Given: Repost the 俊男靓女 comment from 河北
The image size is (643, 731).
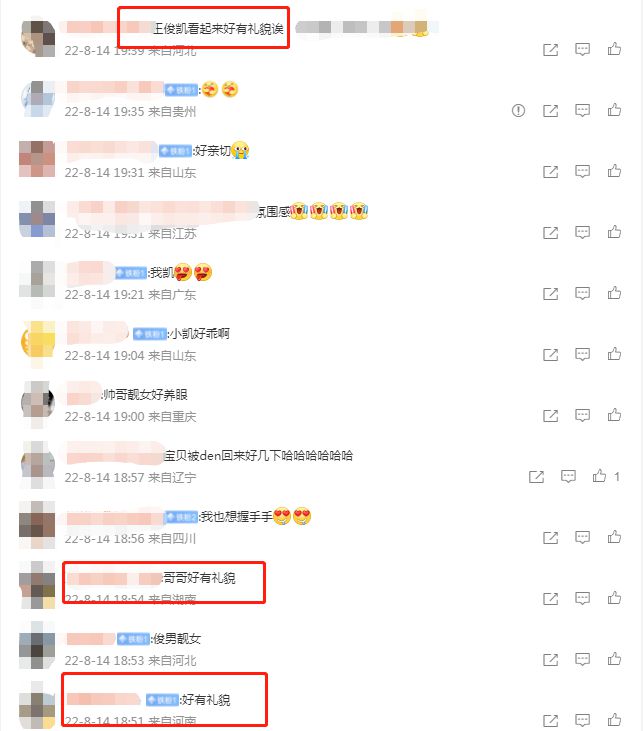Looking at the screenshot, I should pos(550,660).
